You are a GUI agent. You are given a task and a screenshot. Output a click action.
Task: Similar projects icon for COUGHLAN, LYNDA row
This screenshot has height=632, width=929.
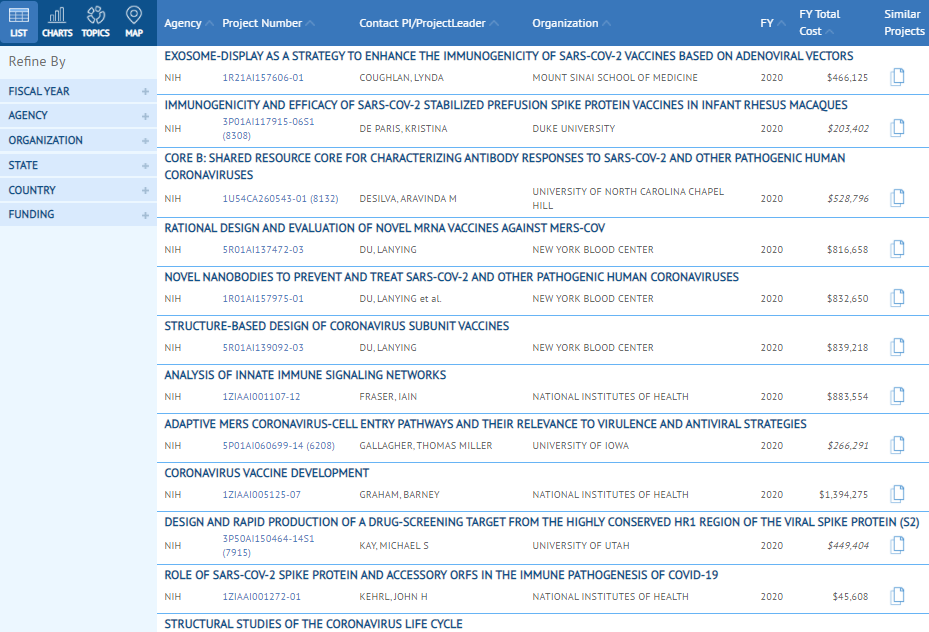click(x=898, y=77)
